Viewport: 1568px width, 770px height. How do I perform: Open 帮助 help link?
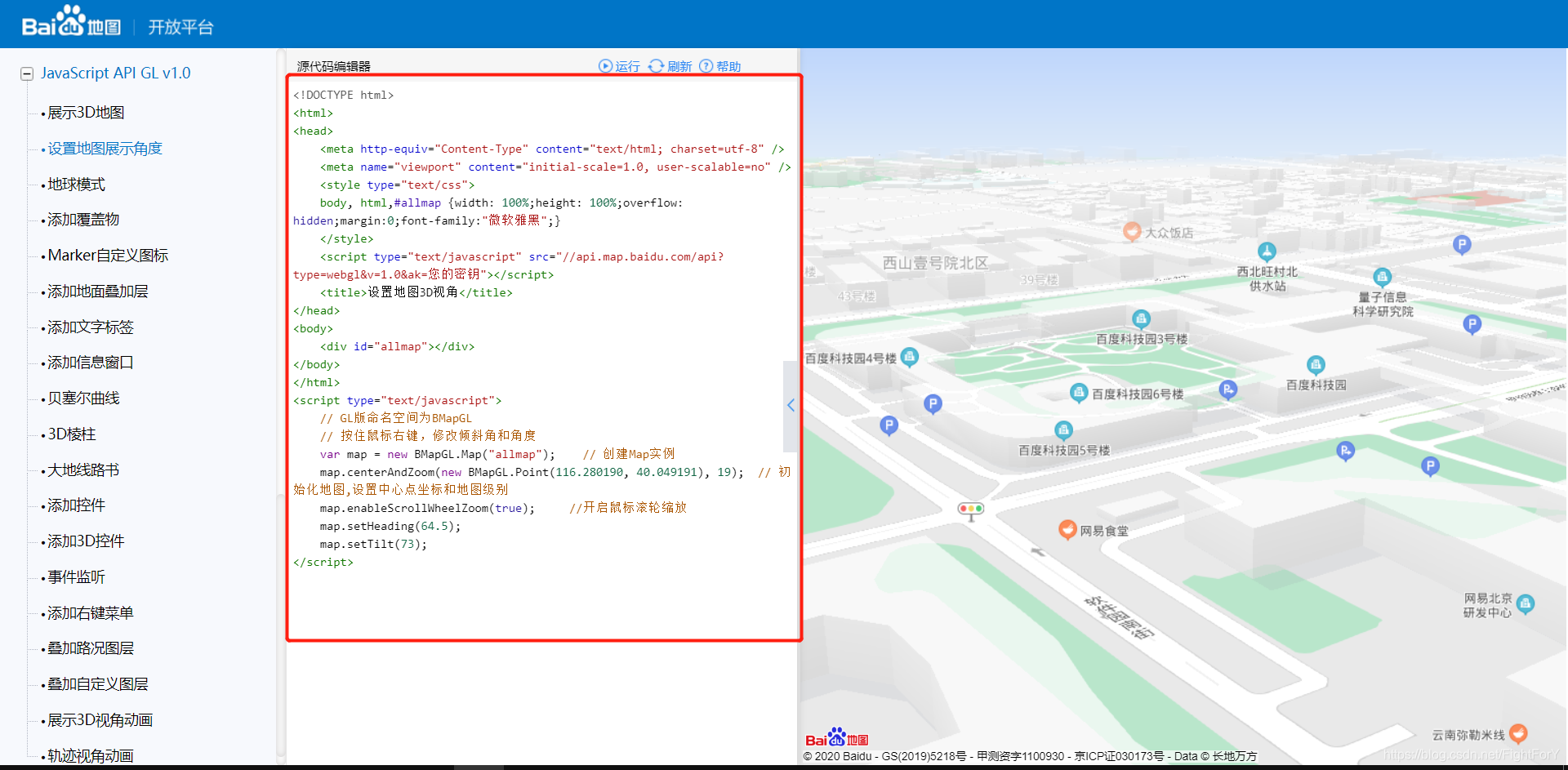[720, 66]
